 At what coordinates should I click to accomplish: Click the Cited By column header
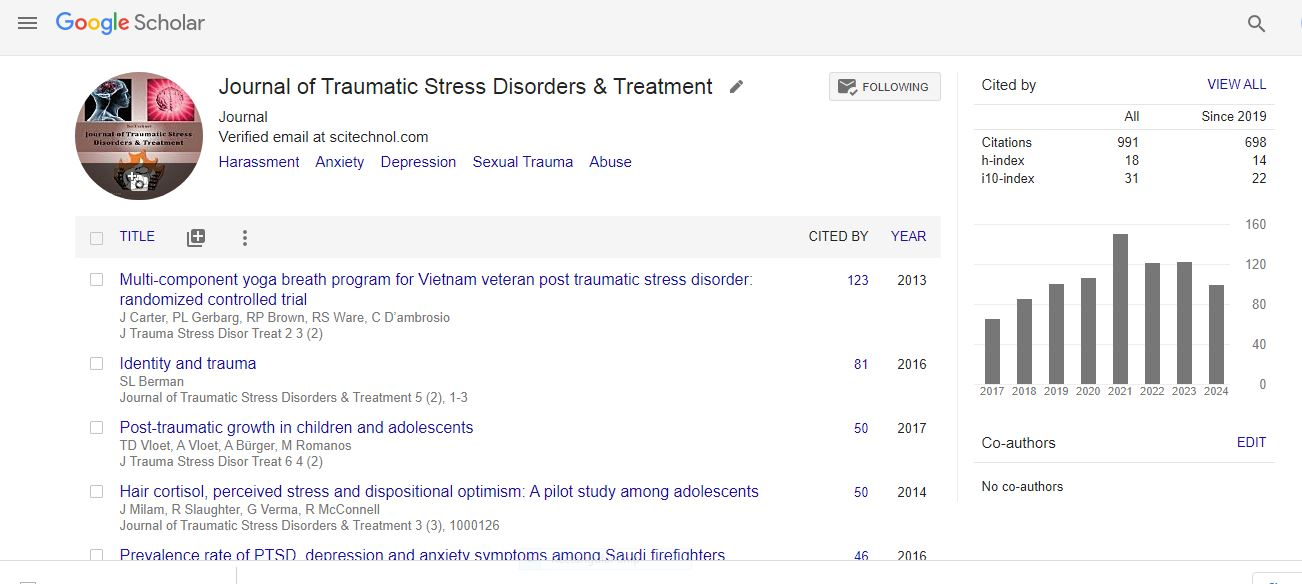[x=838, y=237]
